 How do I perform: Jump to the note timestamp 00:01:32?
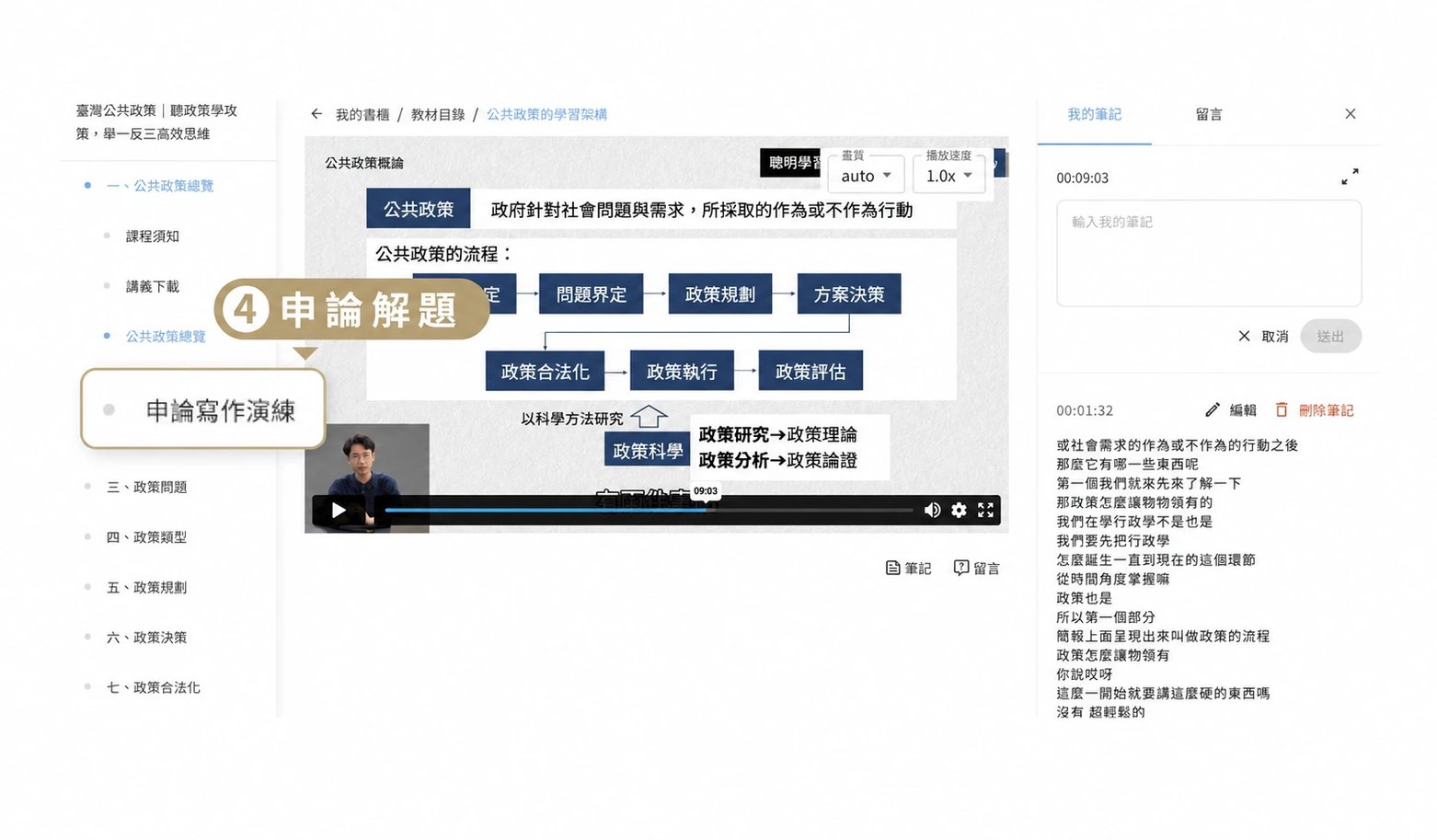(1085, 410)
